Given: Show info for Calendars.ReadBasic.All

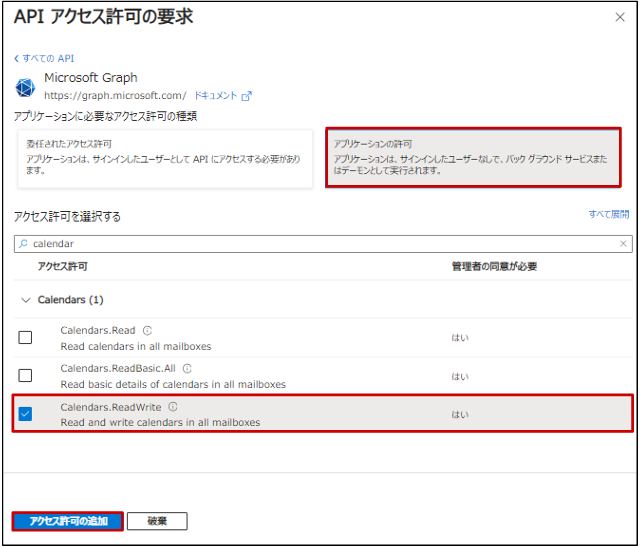Looking at the screenshot, I should pos(187,369).
